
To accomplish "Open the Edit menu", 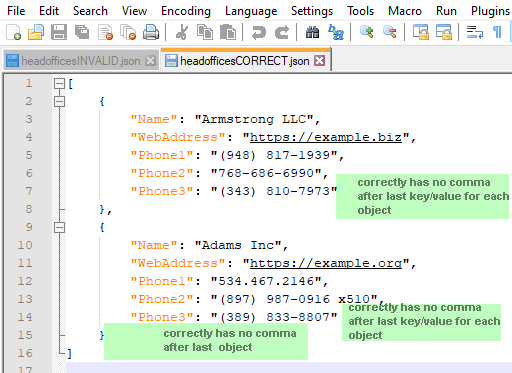I will click(49, 11).
